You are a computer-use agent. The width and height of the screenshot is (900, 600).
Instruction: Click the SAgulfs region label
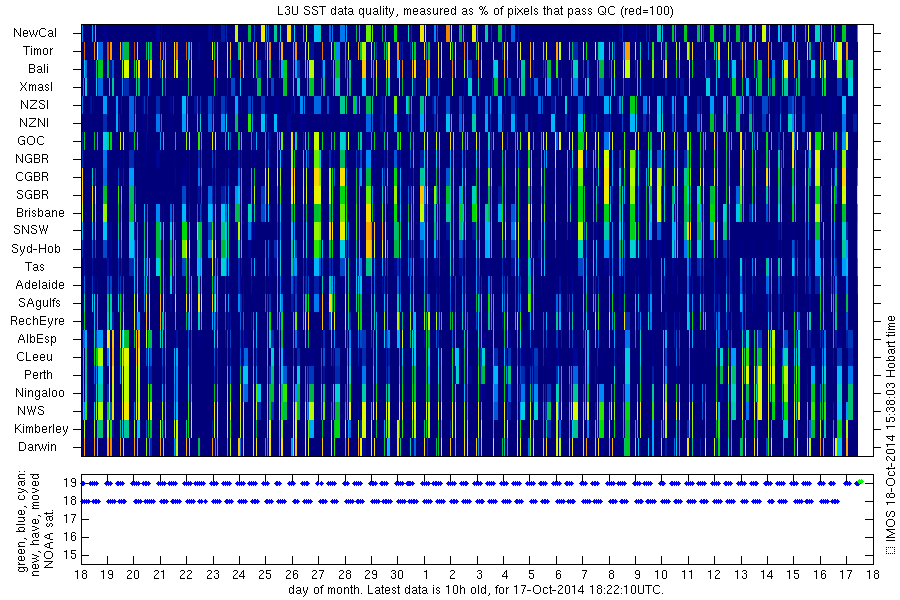click(x=39, y=303)
